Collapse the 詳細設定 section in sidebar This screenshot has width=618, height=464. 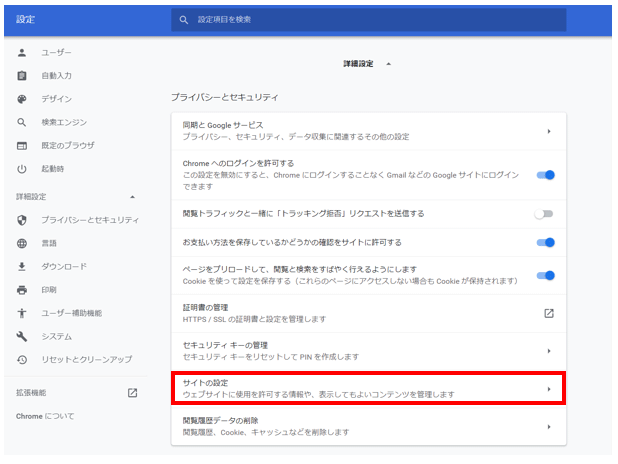133,197
